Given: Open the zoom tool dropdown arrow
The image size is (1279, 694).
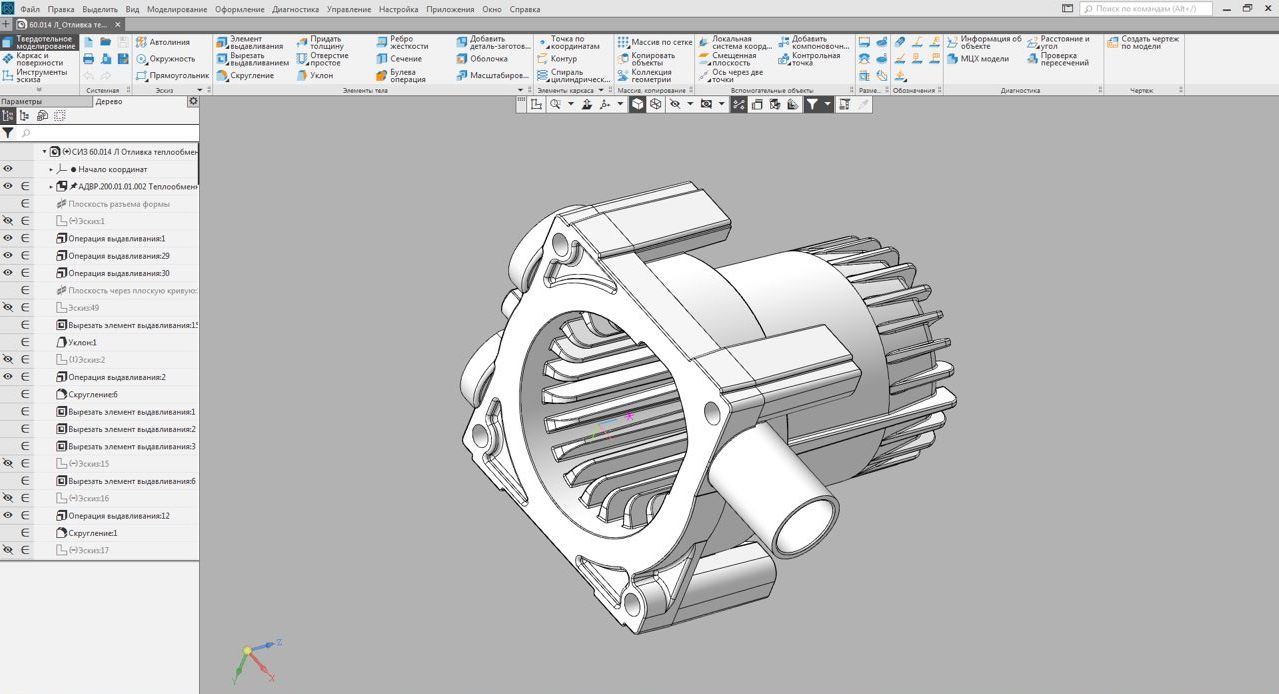Looking at the screenshot, I should coord(571,104).
